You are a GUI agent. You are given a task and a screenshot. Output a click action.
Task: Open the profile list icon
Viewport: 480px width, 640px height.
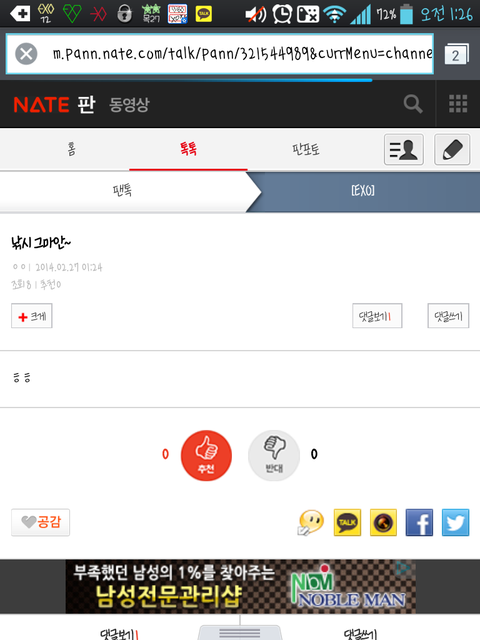(x=404, y=149)
